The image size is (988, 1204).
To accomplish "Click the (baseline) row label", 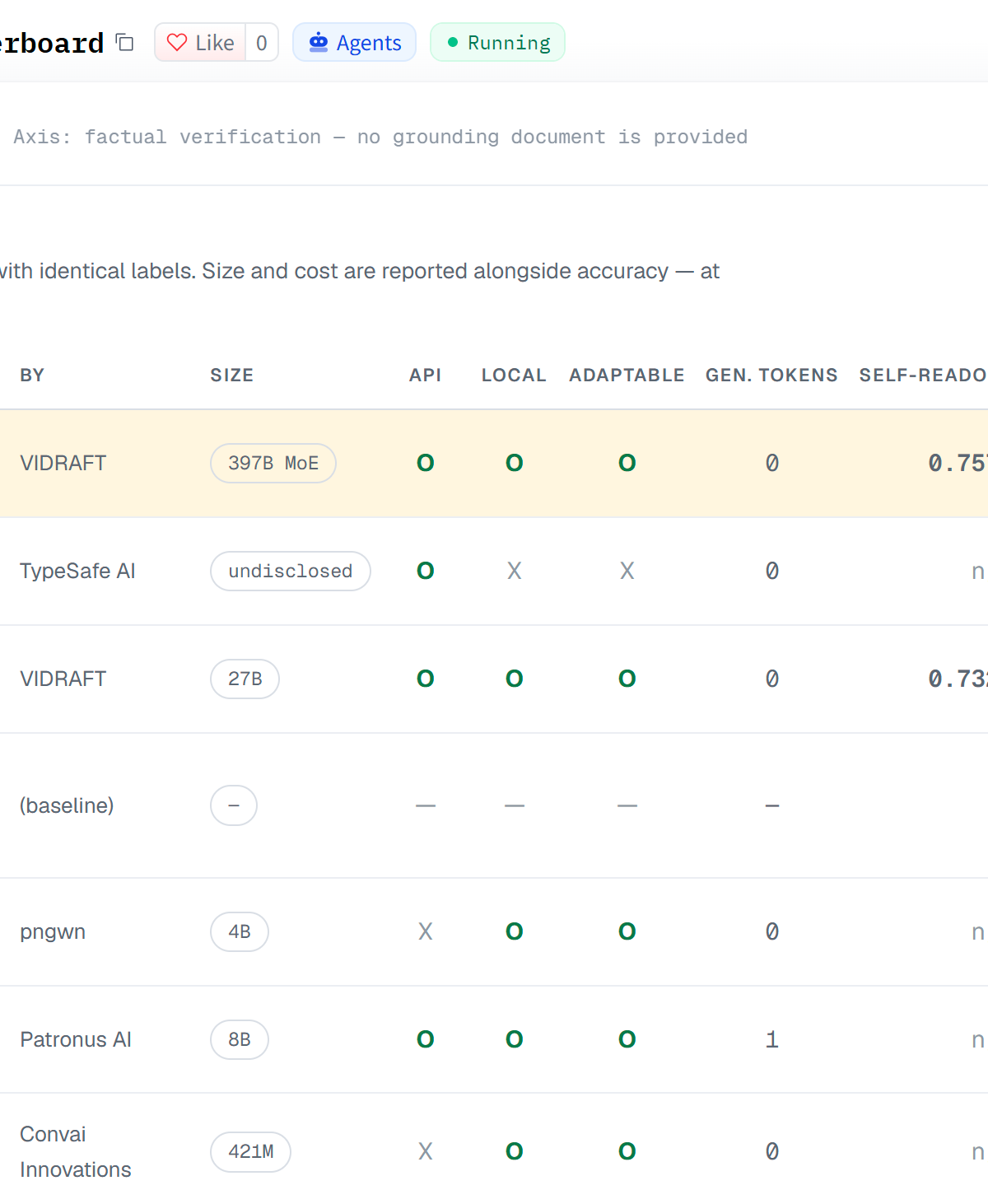I will point(67,805).
